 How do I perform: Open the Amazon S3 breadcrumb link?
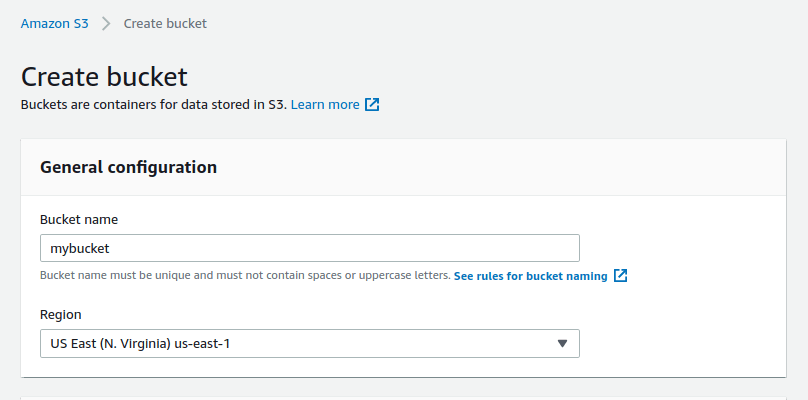click(55, 24)
